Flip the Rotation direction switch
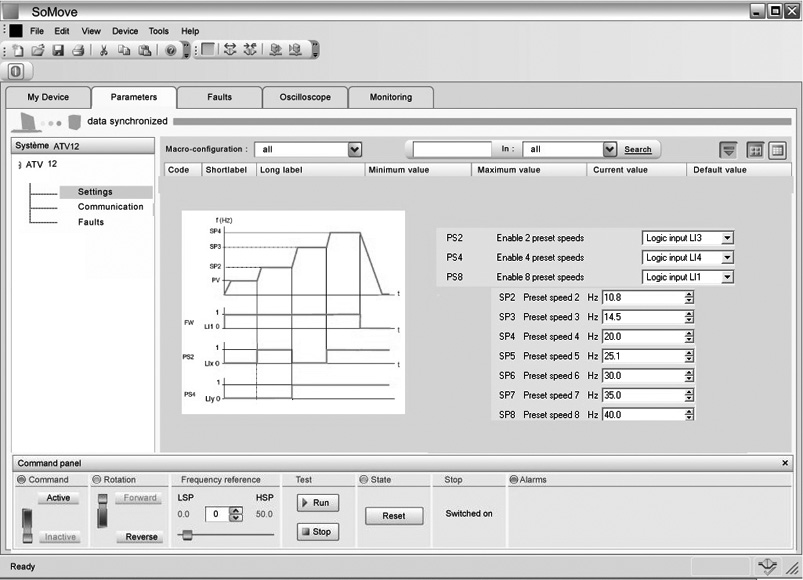Screen dimensions: 803x580 click(103, 511)
